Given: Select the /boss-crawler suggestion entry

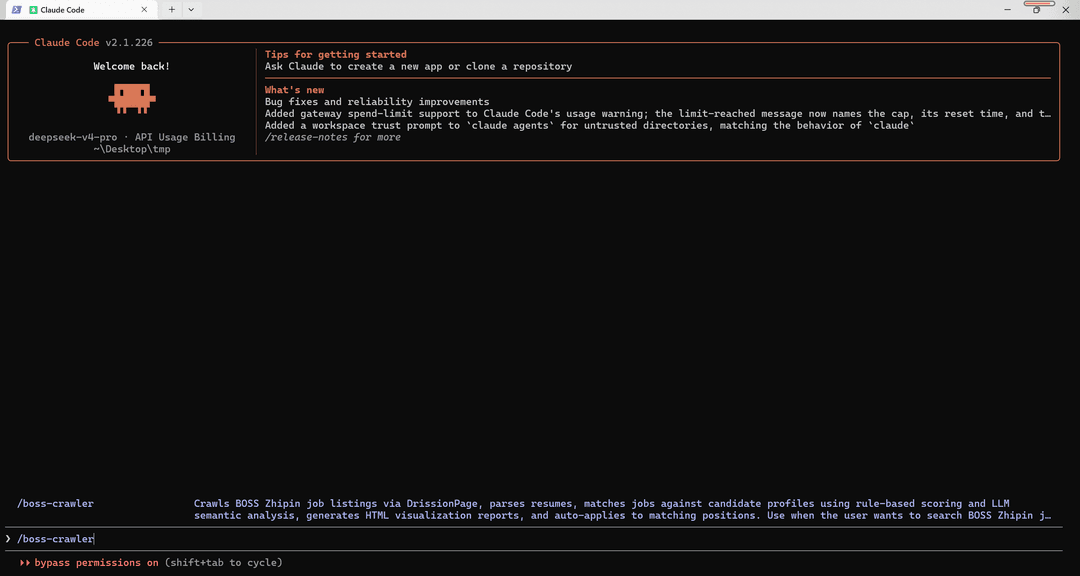Looking at the screenshot, I should click(x=534, y=509).
